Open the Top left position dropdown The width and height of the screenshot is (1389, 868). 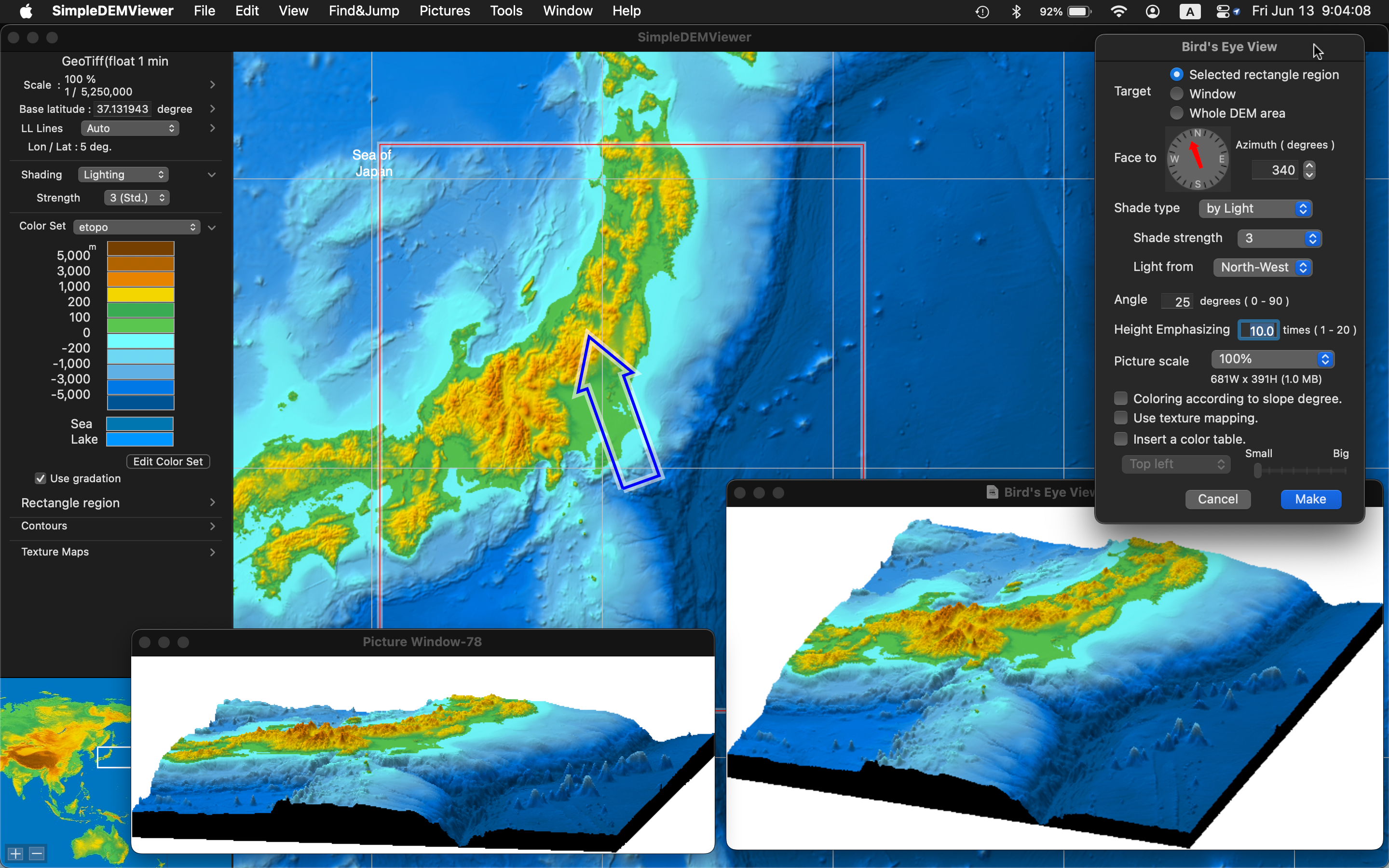pos(1176,464)
